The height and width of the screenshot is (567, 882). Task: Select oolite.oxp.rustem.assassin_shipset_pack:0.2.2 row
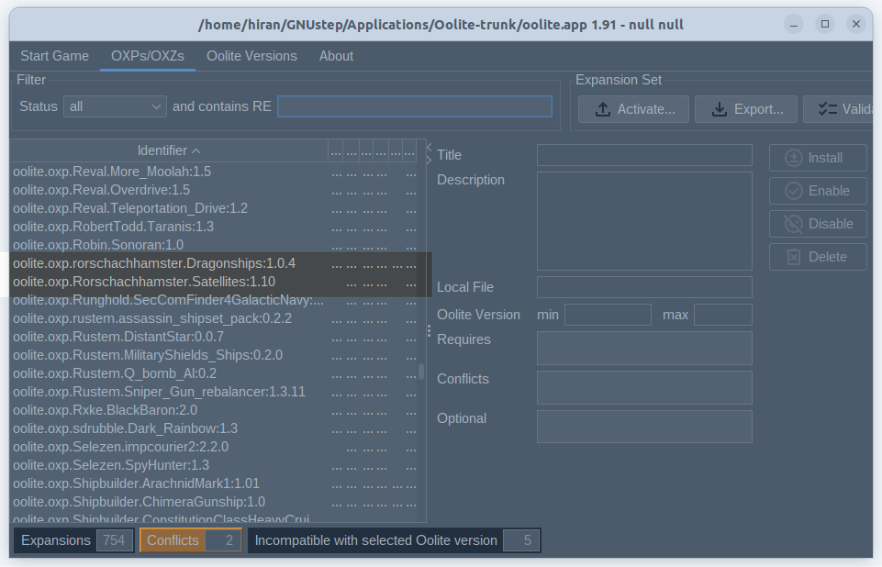(214, 319)
